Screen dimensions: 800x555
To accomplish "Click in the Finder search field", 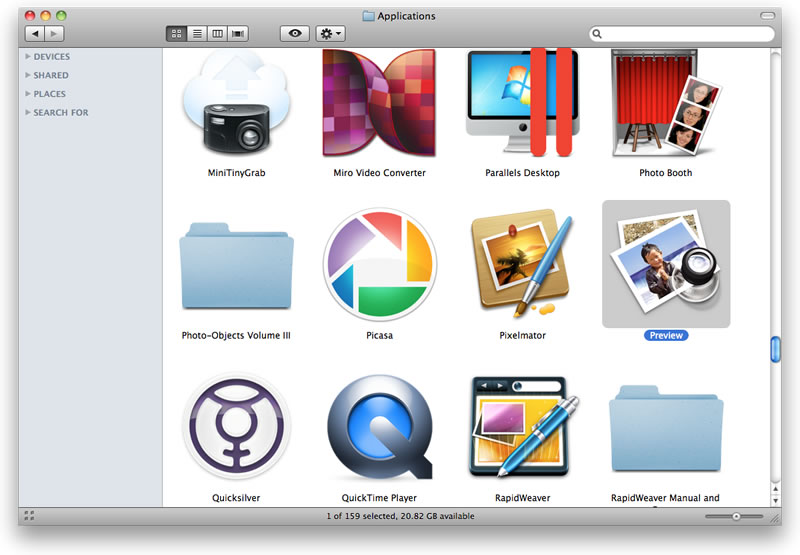I will (686, 34).
